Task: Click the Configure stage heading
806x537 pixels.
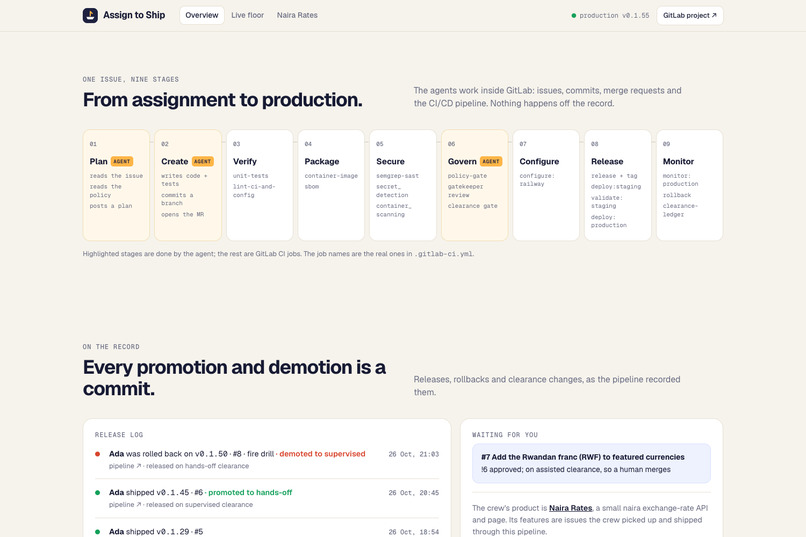Action: tap(539, 161)
